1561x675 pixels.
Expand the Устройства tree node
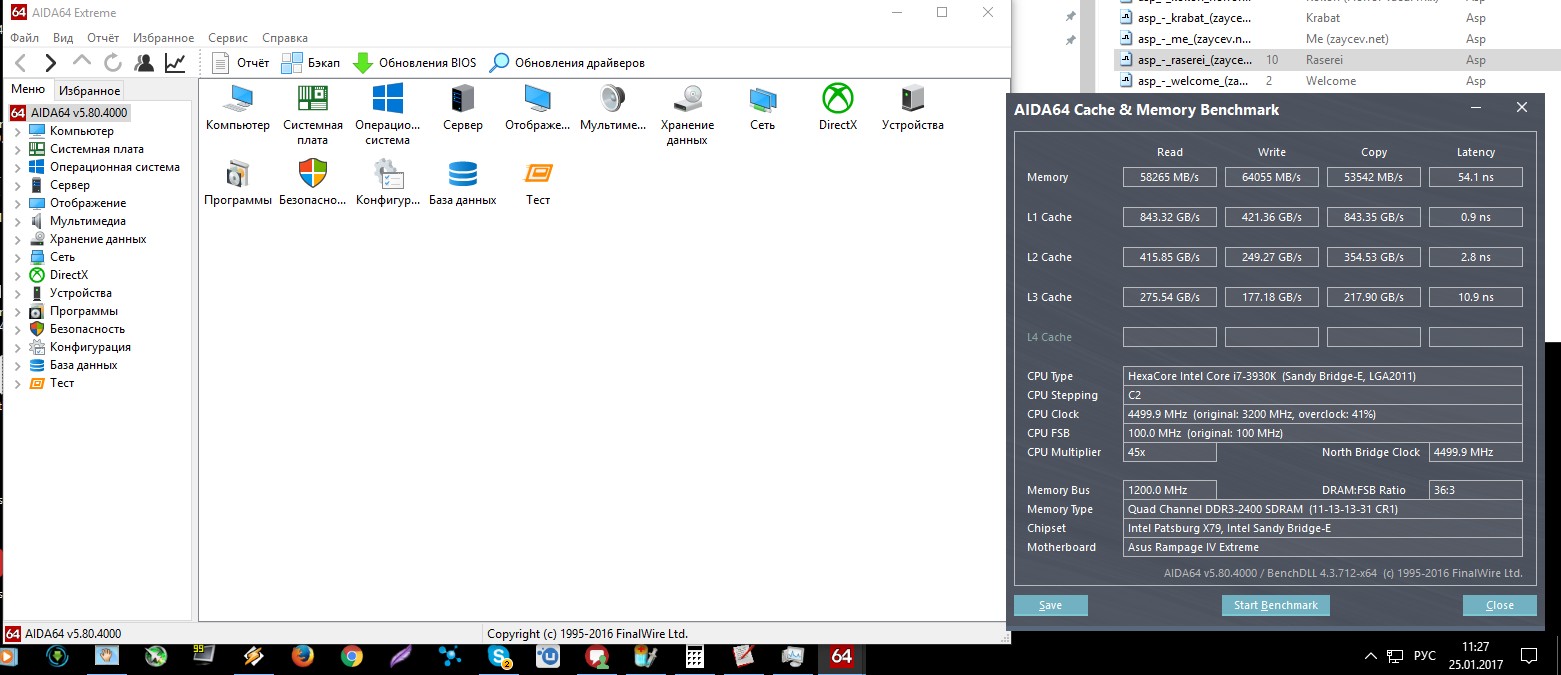pos(17,293)
